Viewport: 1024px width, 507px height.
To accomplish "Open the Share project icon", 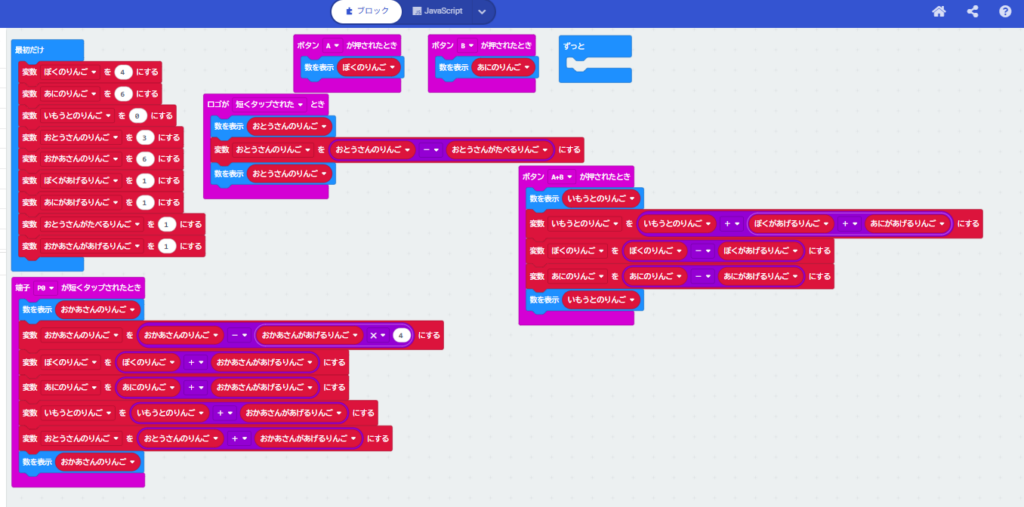I will point(972,11).
